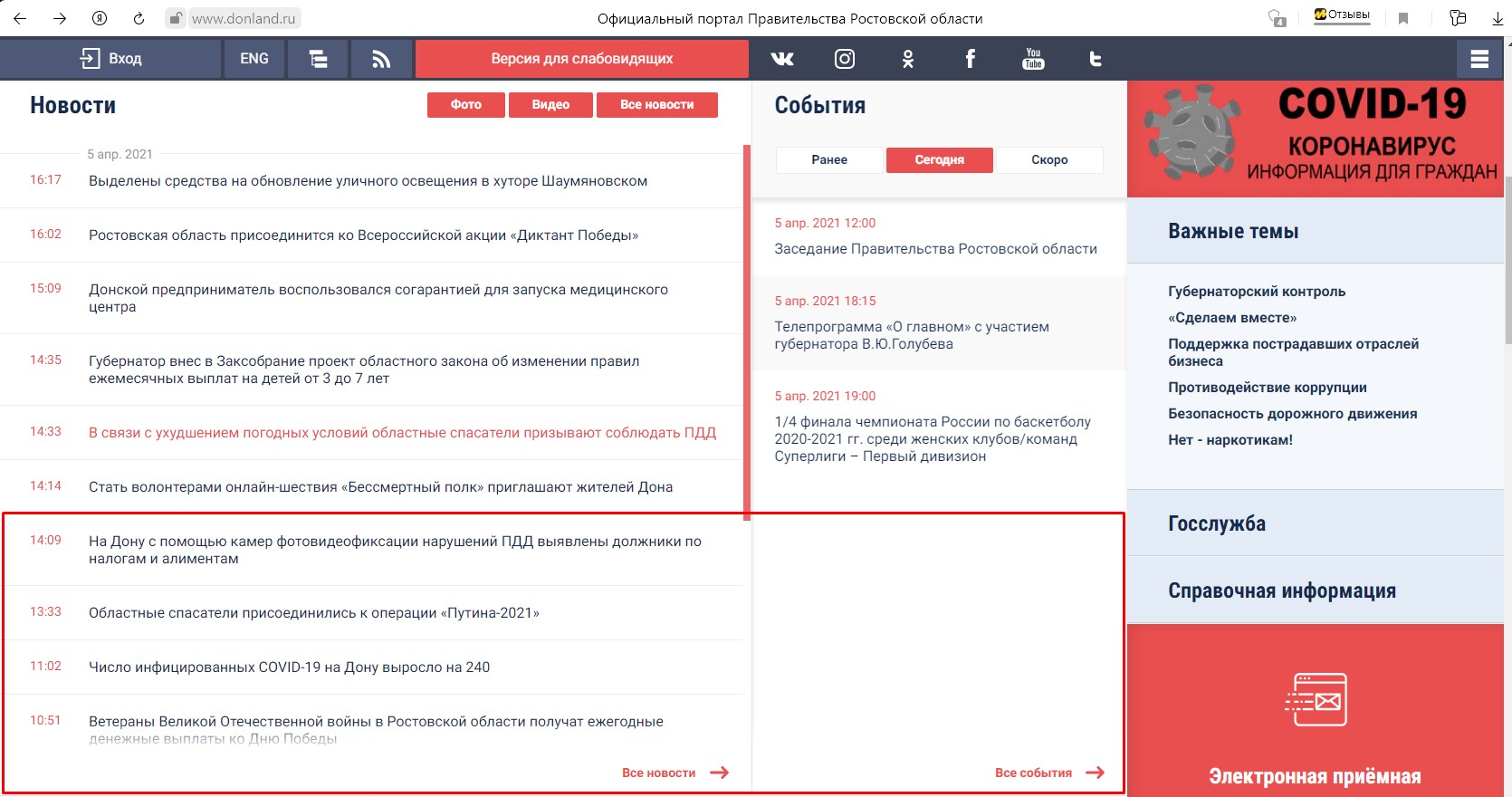1512x797 pixels.
Task: Open the Facebook icon link
Action: coord(970,59)
